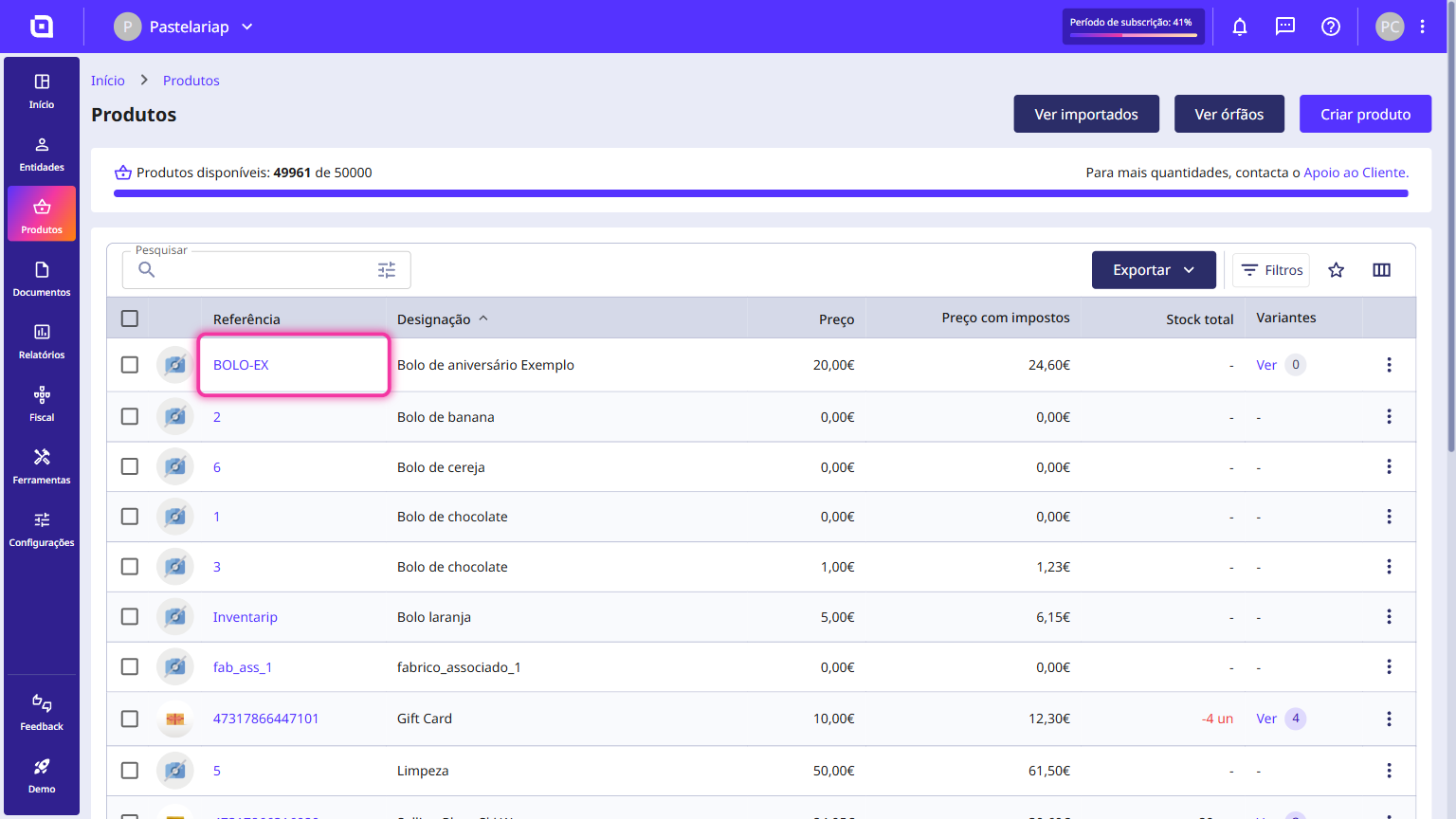Sort by Designação column arrow

483,318
